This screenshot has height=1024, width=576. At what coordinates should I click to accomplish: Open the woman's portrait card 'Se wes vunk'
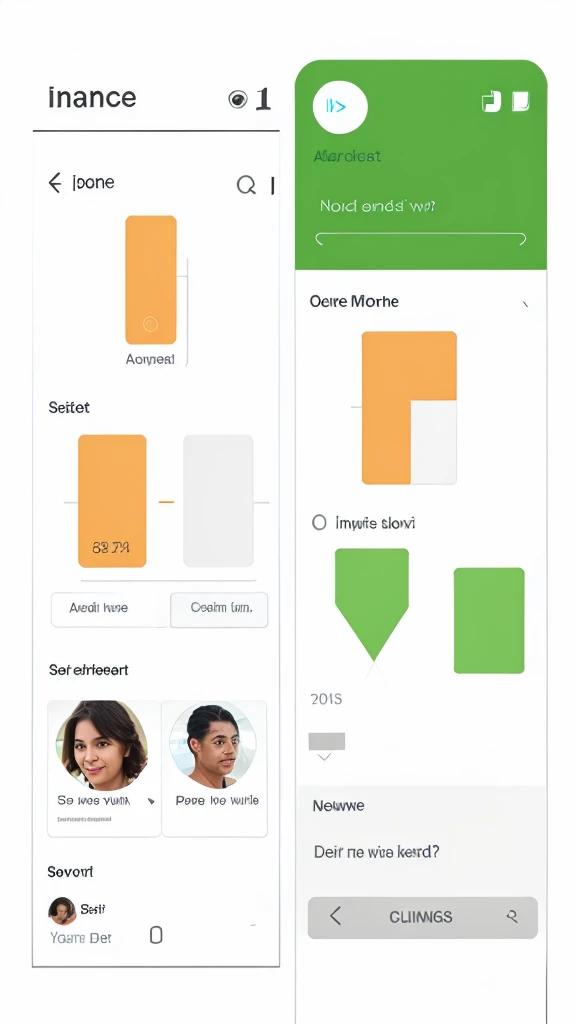point(104,769)
